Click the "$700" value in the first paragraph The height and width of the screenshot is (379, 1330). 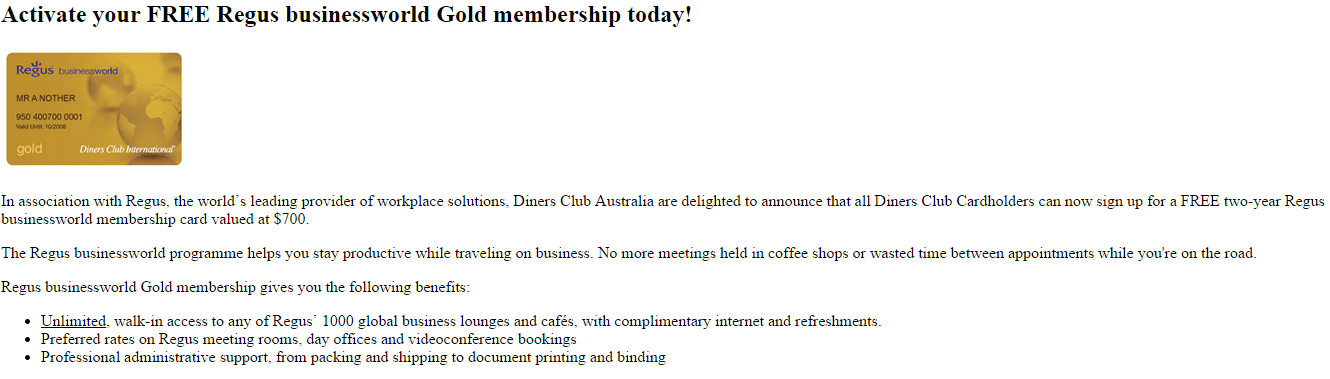pos(290,219)
